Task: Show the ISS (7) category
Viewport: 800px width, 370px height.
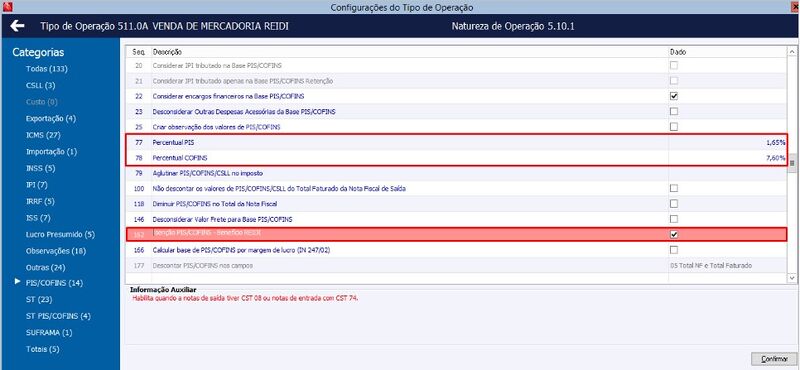Action: pyautogui.click(x=38, y=218)
